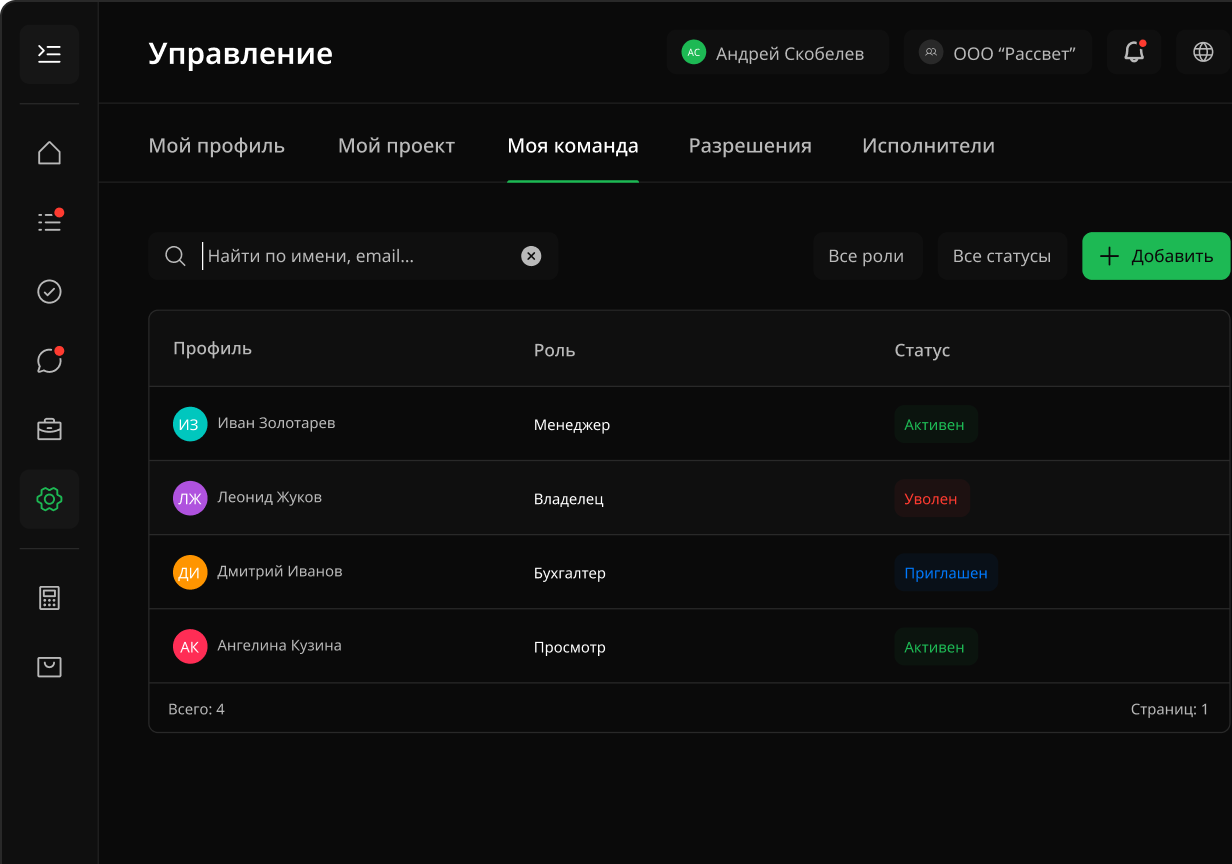Click the «Приглашен» status of Дмитрий Иванов
The width and height of the screenshot is (1232, 864).
click(946, 572)
